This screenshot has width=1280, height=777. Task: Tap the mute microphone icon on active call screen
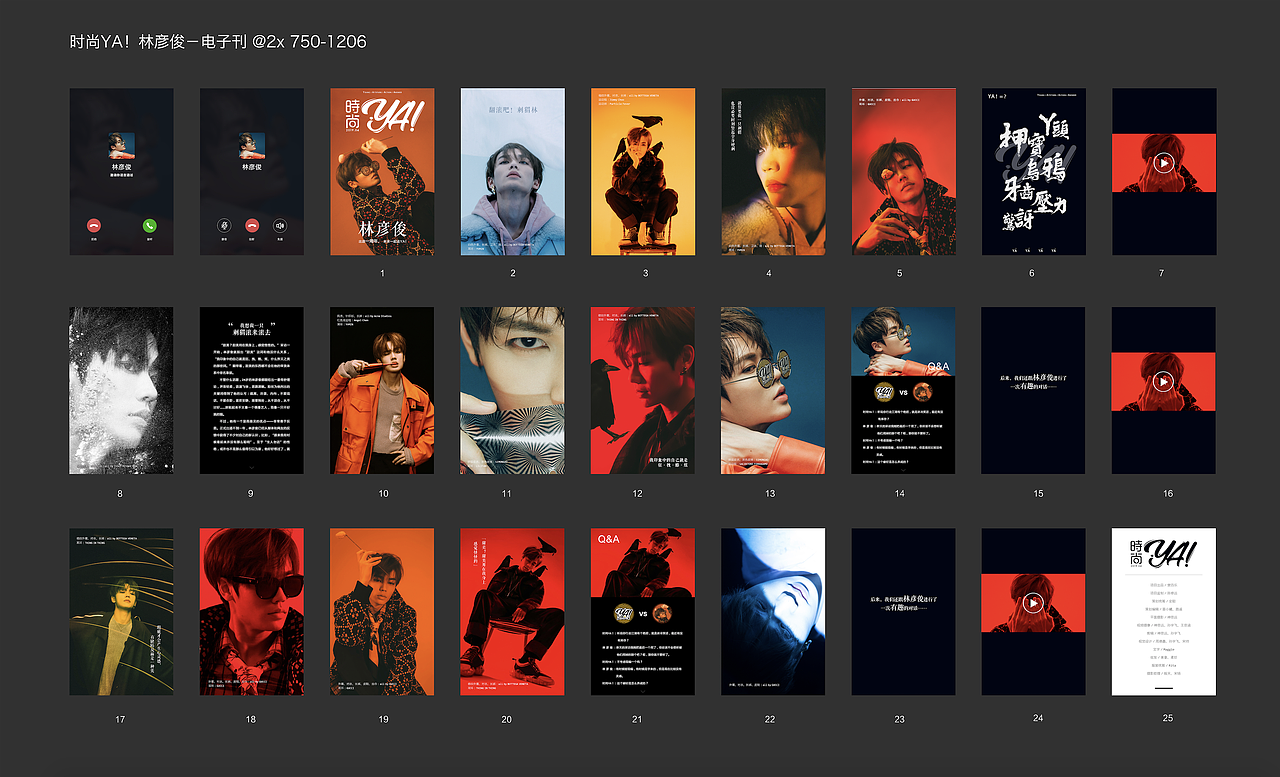coord(225,227)
